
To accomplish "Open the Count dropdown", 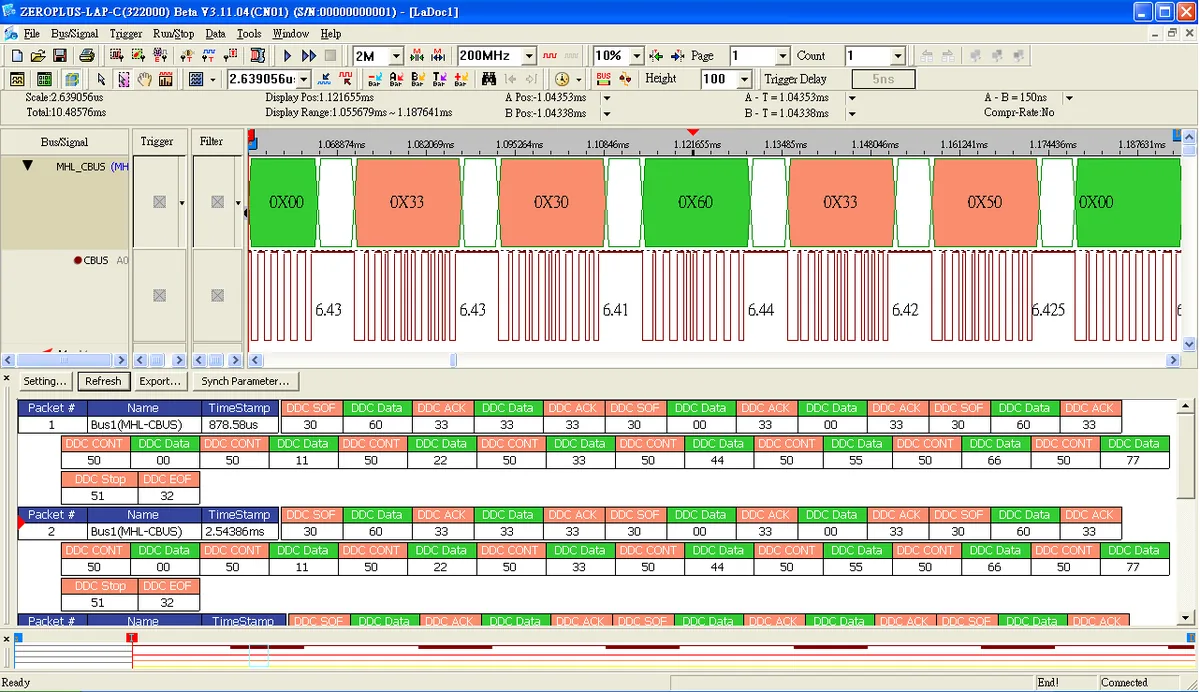I will click(x=898, y=56).
